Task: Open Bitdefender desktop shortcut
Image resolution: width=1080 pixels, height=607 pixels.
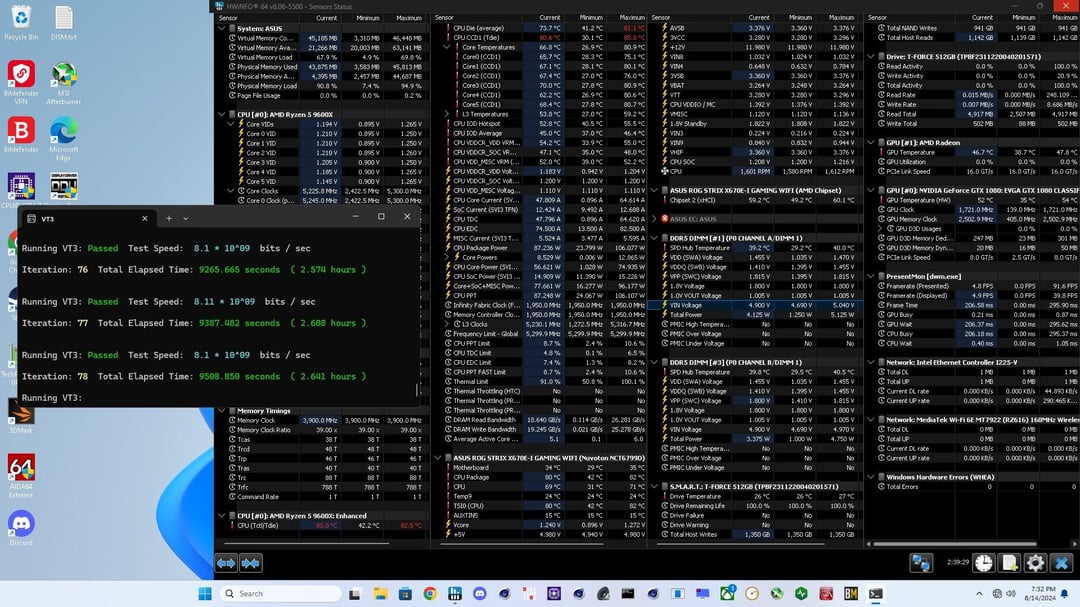Action: pos(21,135)
